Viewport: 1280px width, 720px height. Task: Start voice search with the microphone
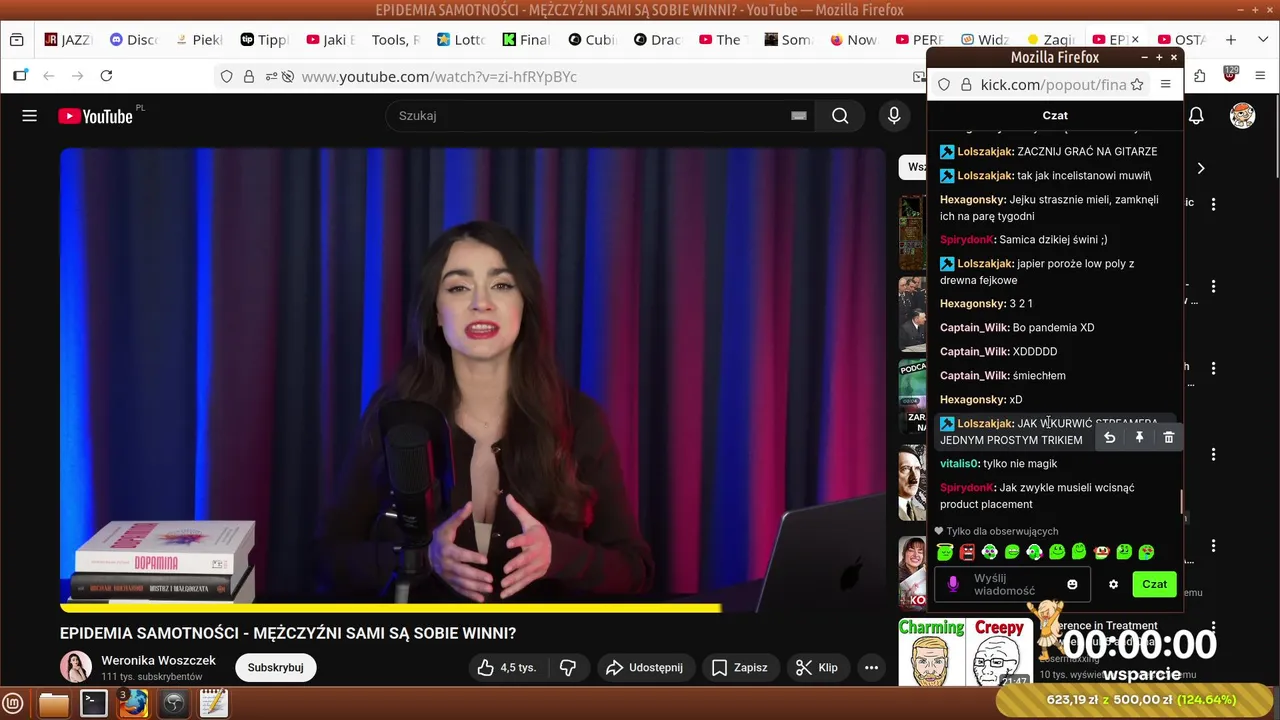click(x=895, y=116)
